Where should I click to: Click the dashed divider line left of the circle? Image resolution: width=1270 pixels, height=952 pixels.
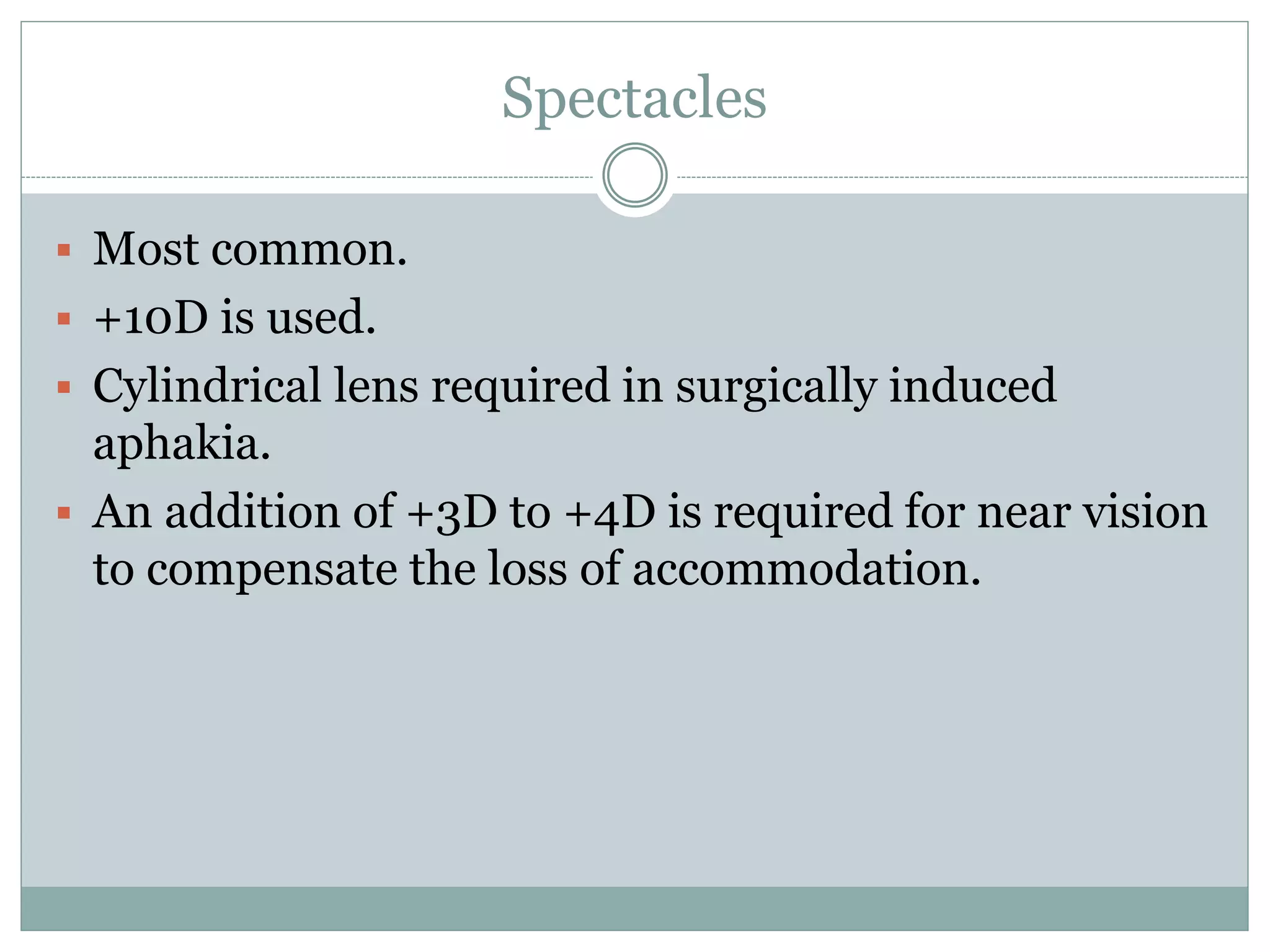(x=310, y=178)
